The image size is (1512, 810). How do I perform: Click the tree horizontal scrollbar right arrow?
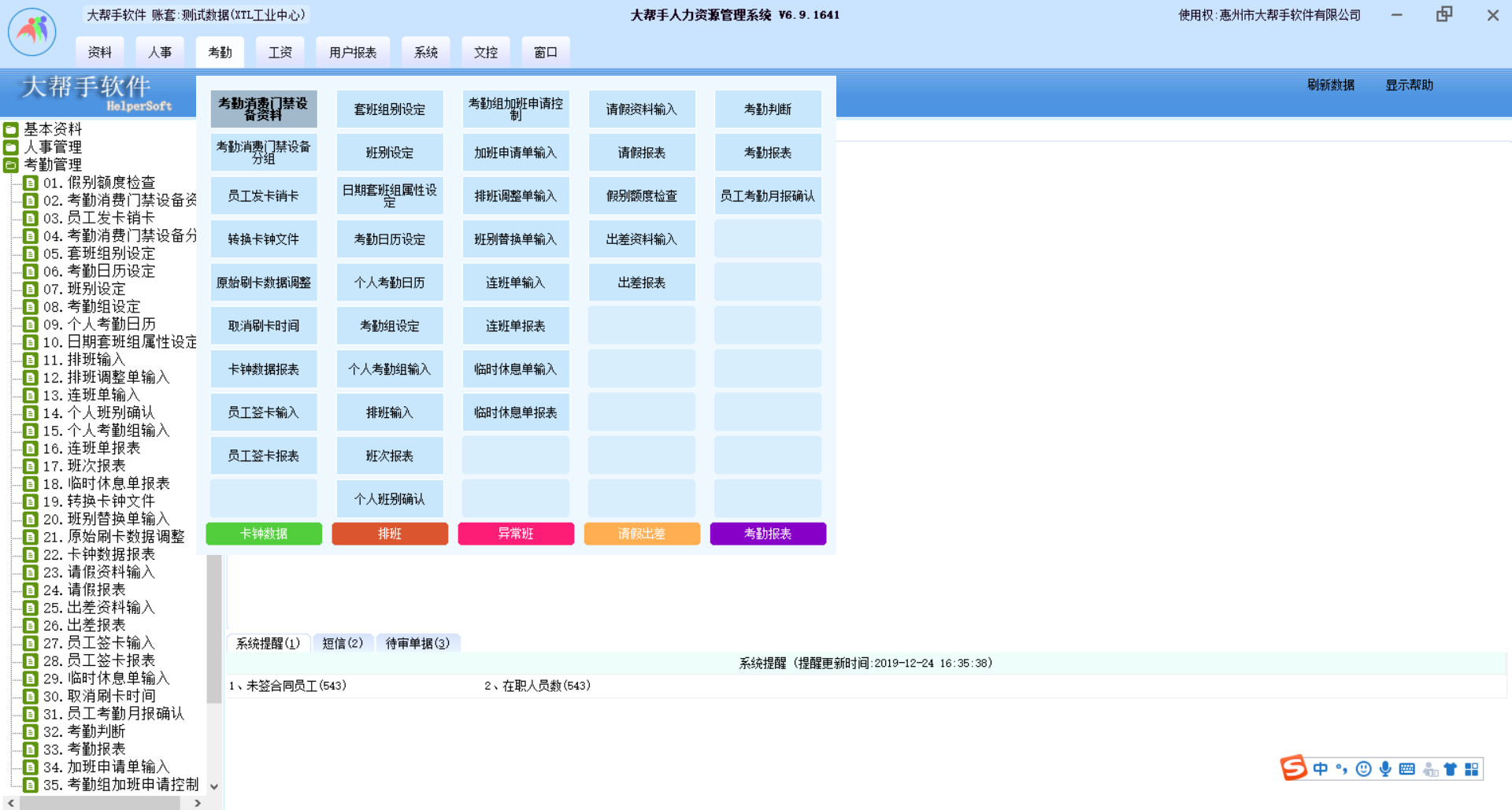(x=198, y=803)
